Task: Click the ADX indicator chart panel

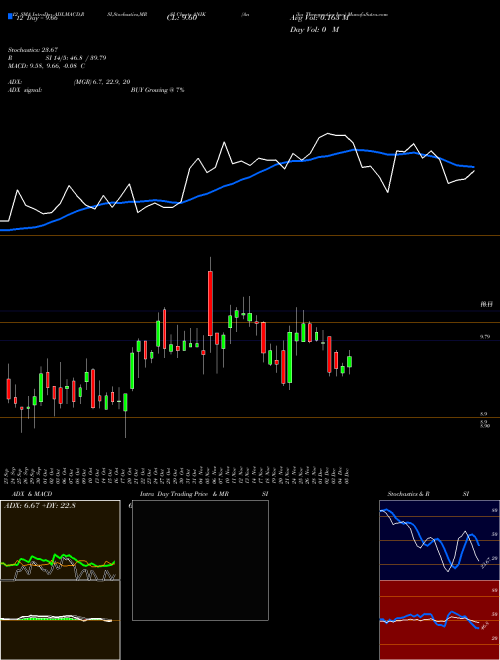Action: [x=60, y=540]
